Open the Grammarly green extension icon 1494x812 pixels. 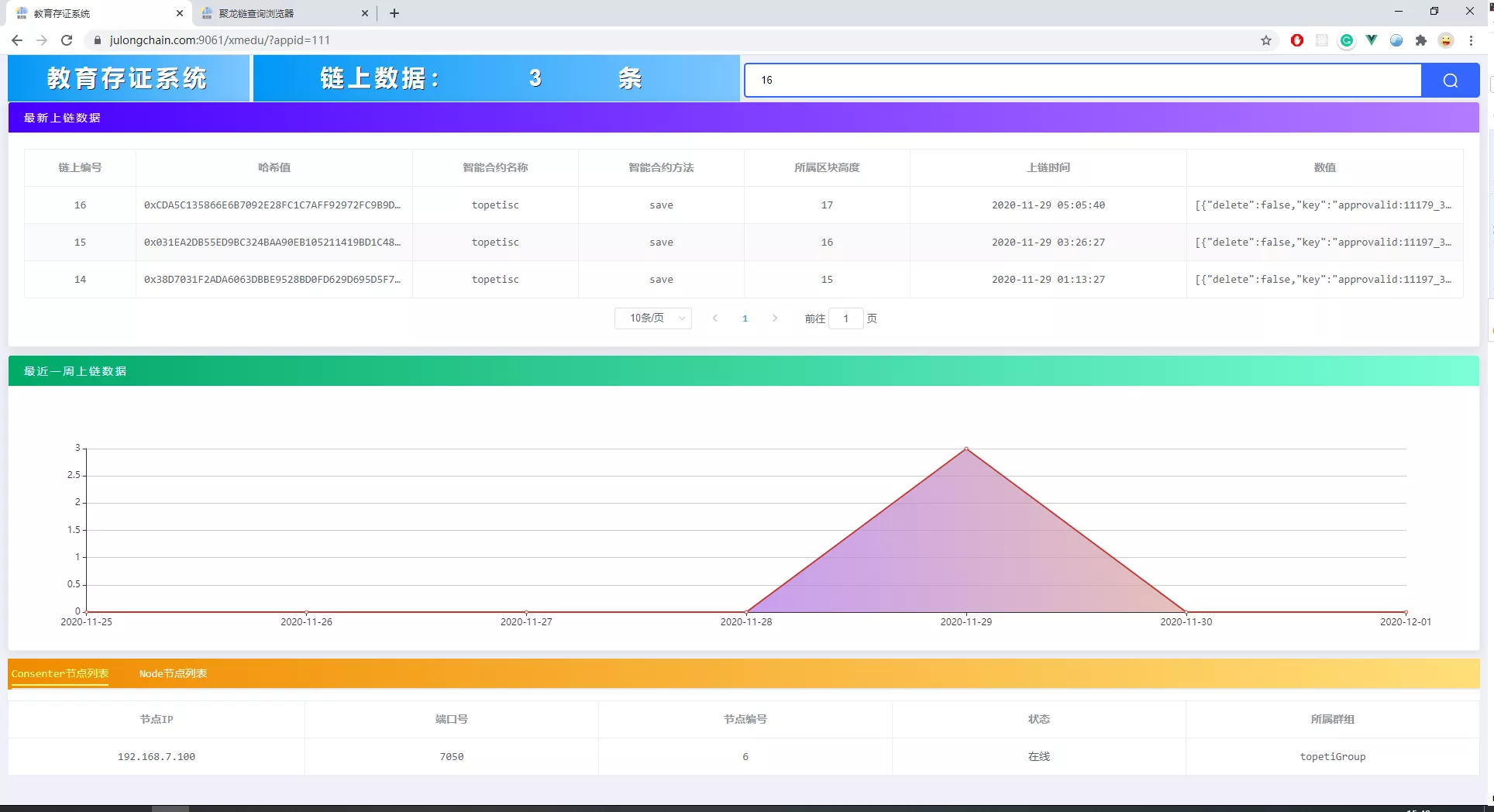pos(1347,40)
